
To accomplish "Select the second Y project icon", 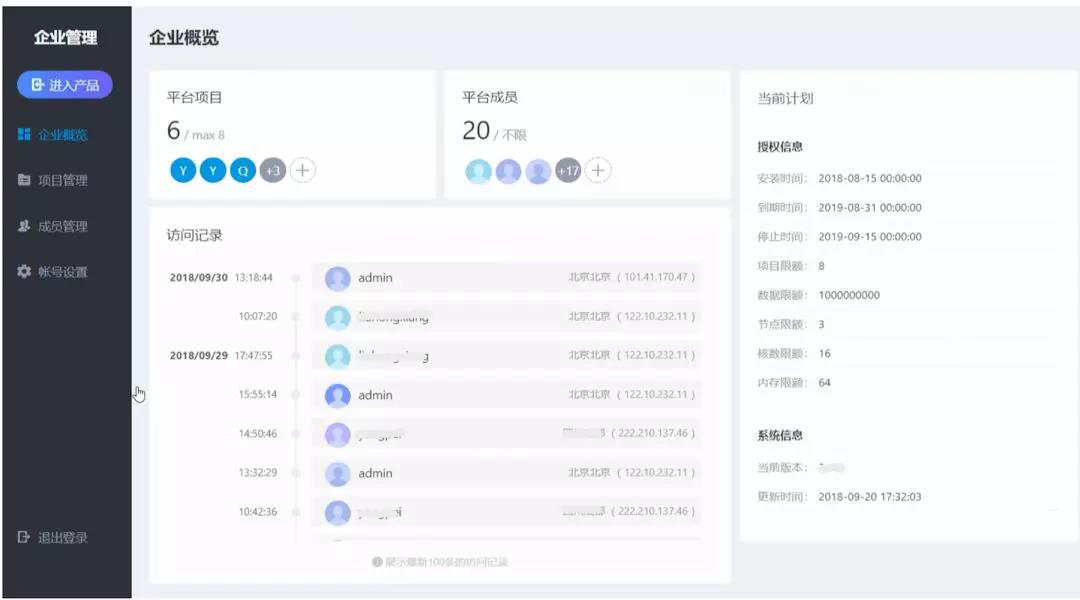I will 213,171.
